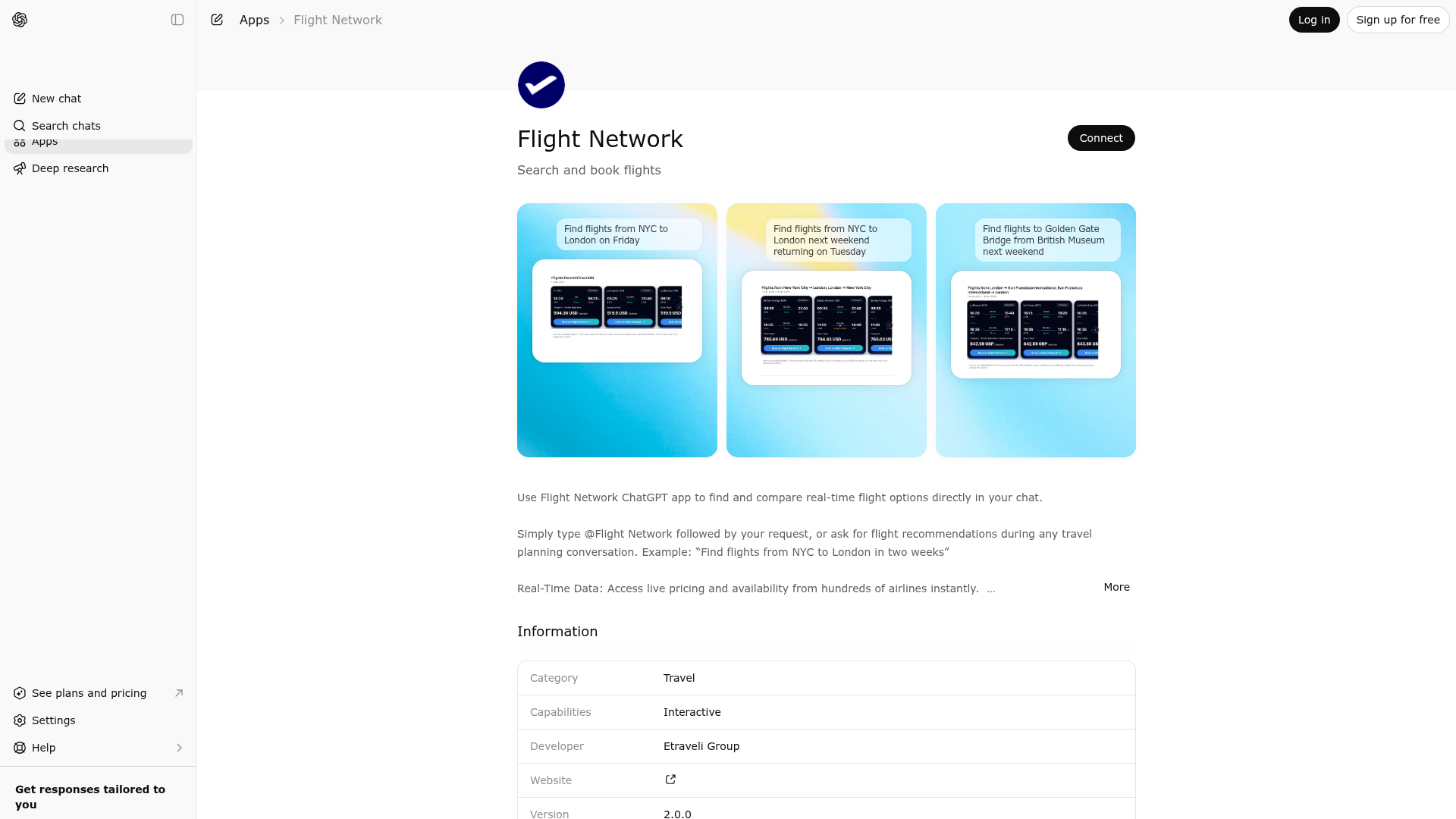Click the Apps breadcrumb link
1456x819 pixels.
(254, 20)
